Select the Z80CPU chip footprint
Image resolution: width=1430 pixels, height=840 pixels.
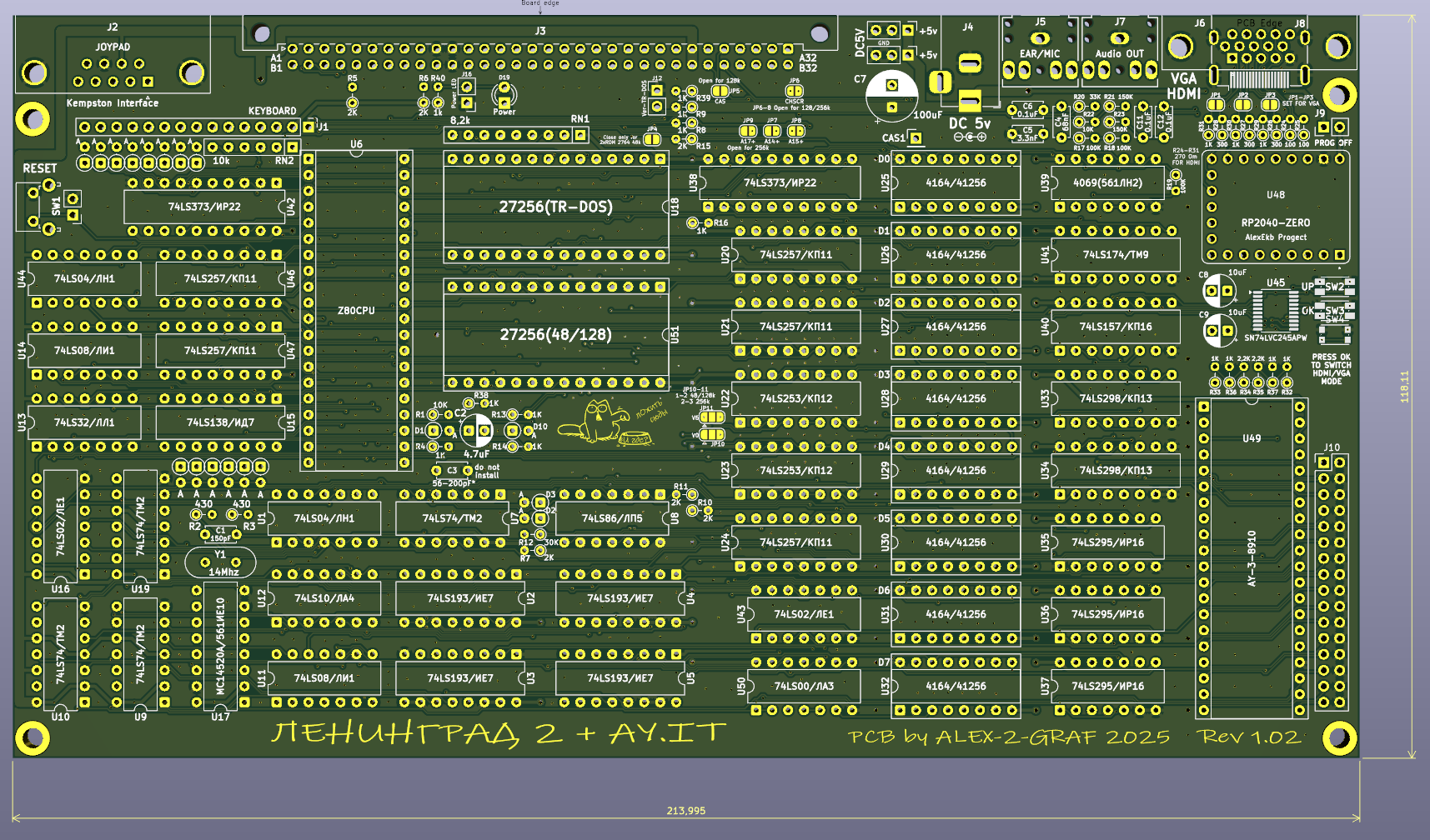356,310
